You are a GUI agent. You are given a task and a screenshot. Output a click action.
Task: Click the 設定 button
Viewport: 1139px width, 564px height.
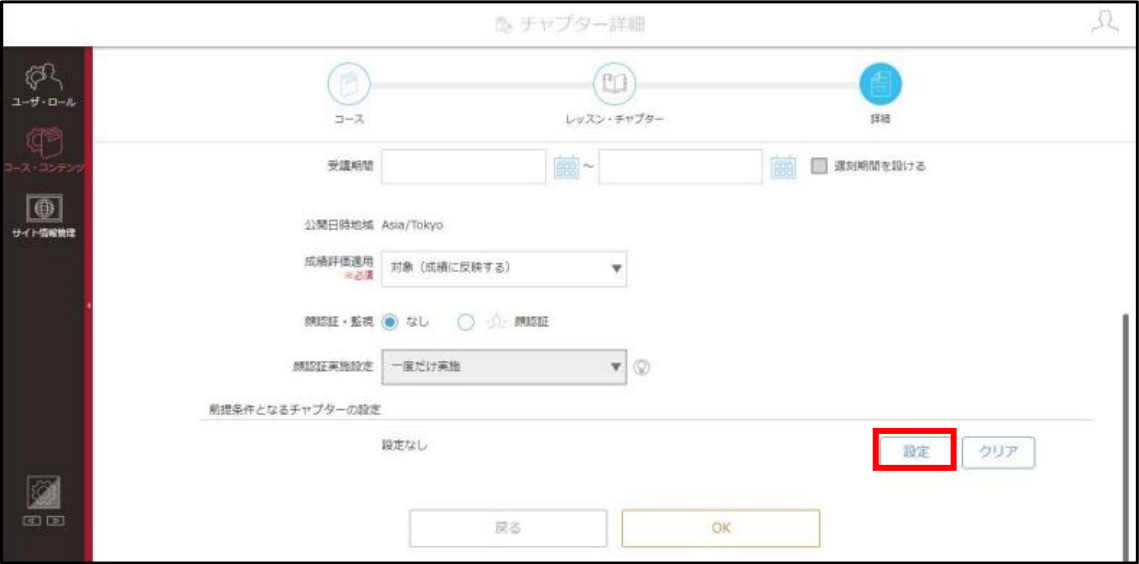916,451
